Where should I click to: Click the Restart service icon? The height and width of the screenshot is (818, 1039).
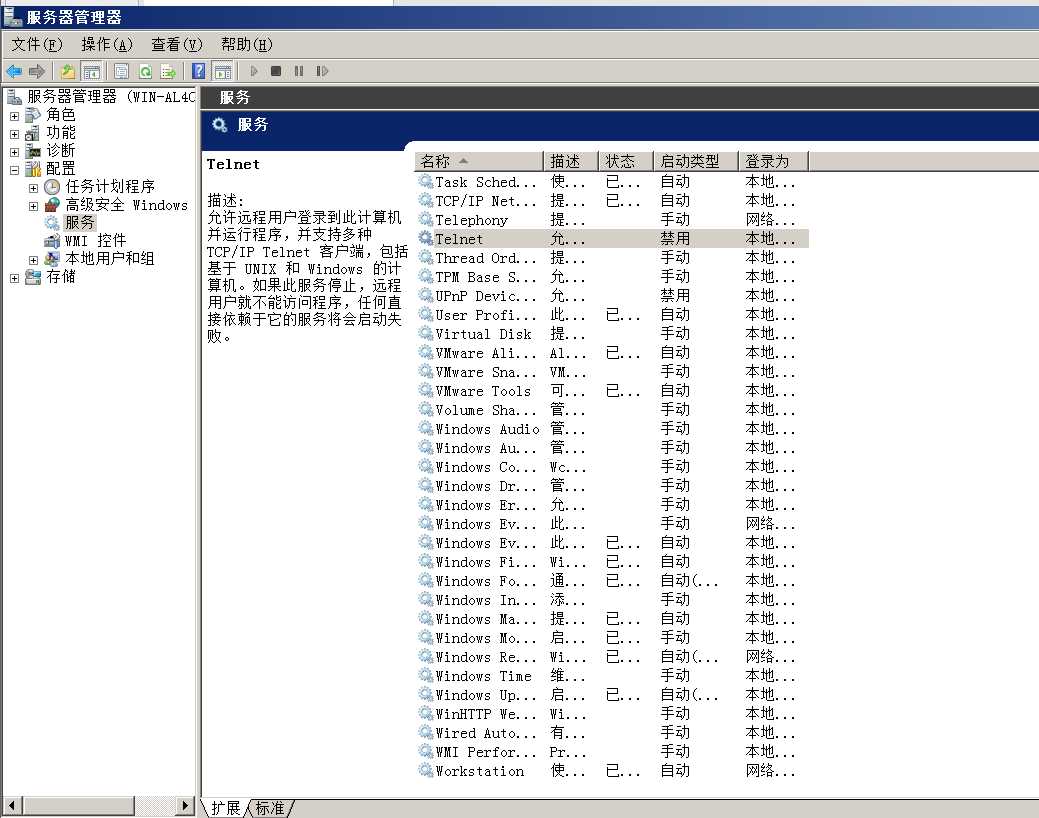point(322,71)
